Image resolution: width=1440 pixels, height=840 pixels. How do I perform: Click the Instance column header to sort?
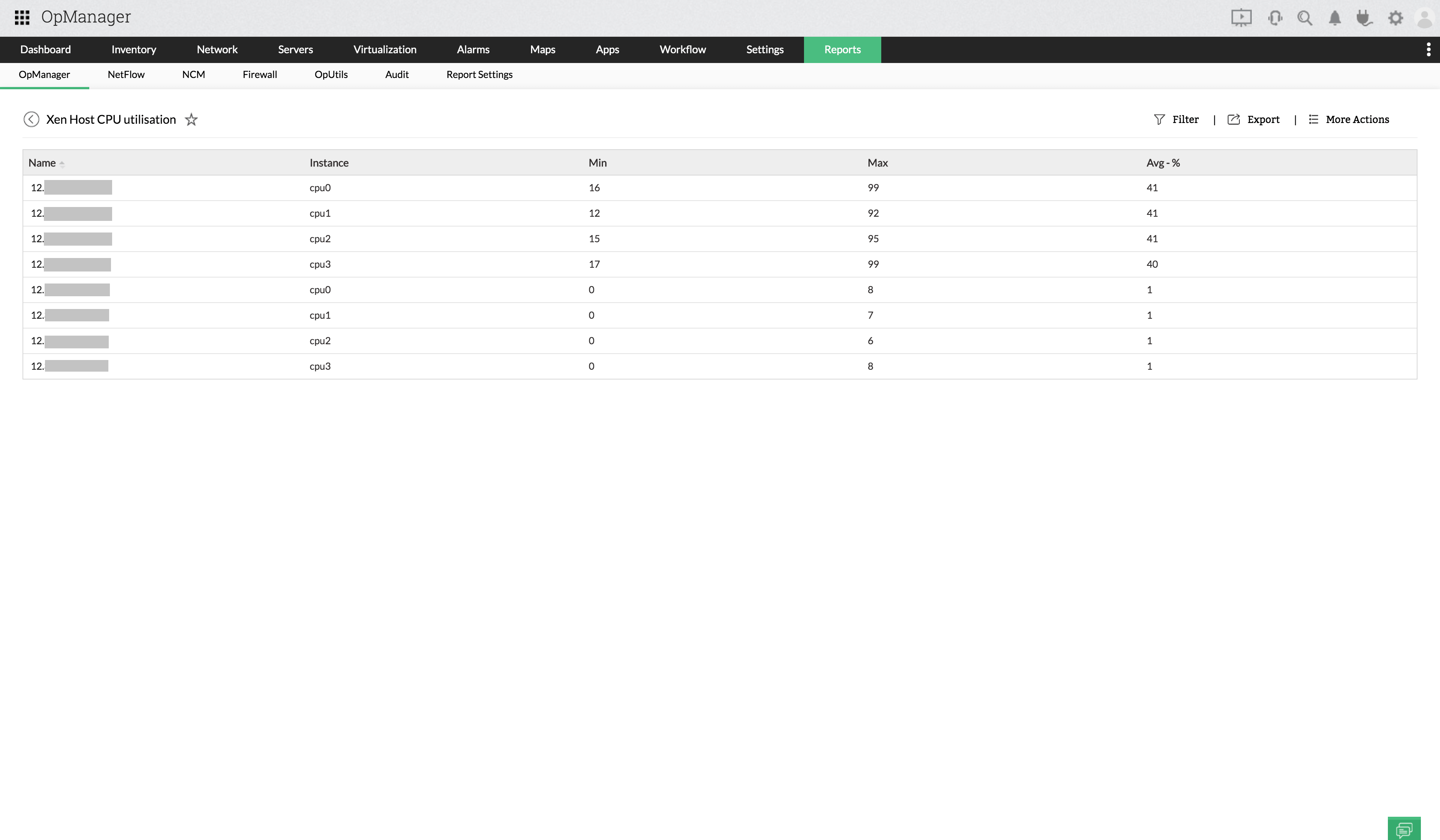[x=329, y=162]
